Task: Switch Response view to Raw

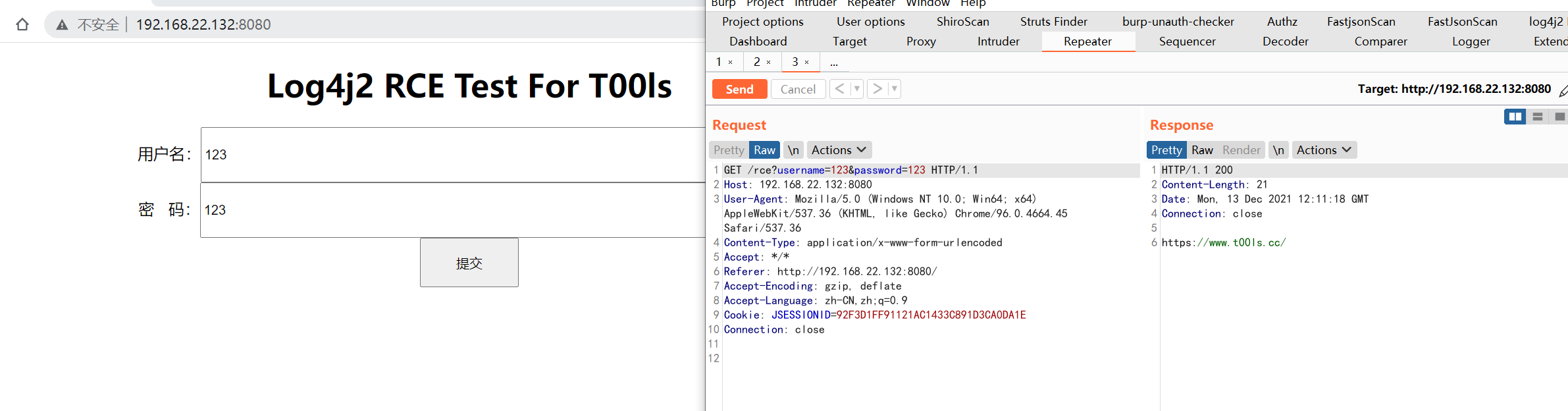Action: pos(1202,150)
